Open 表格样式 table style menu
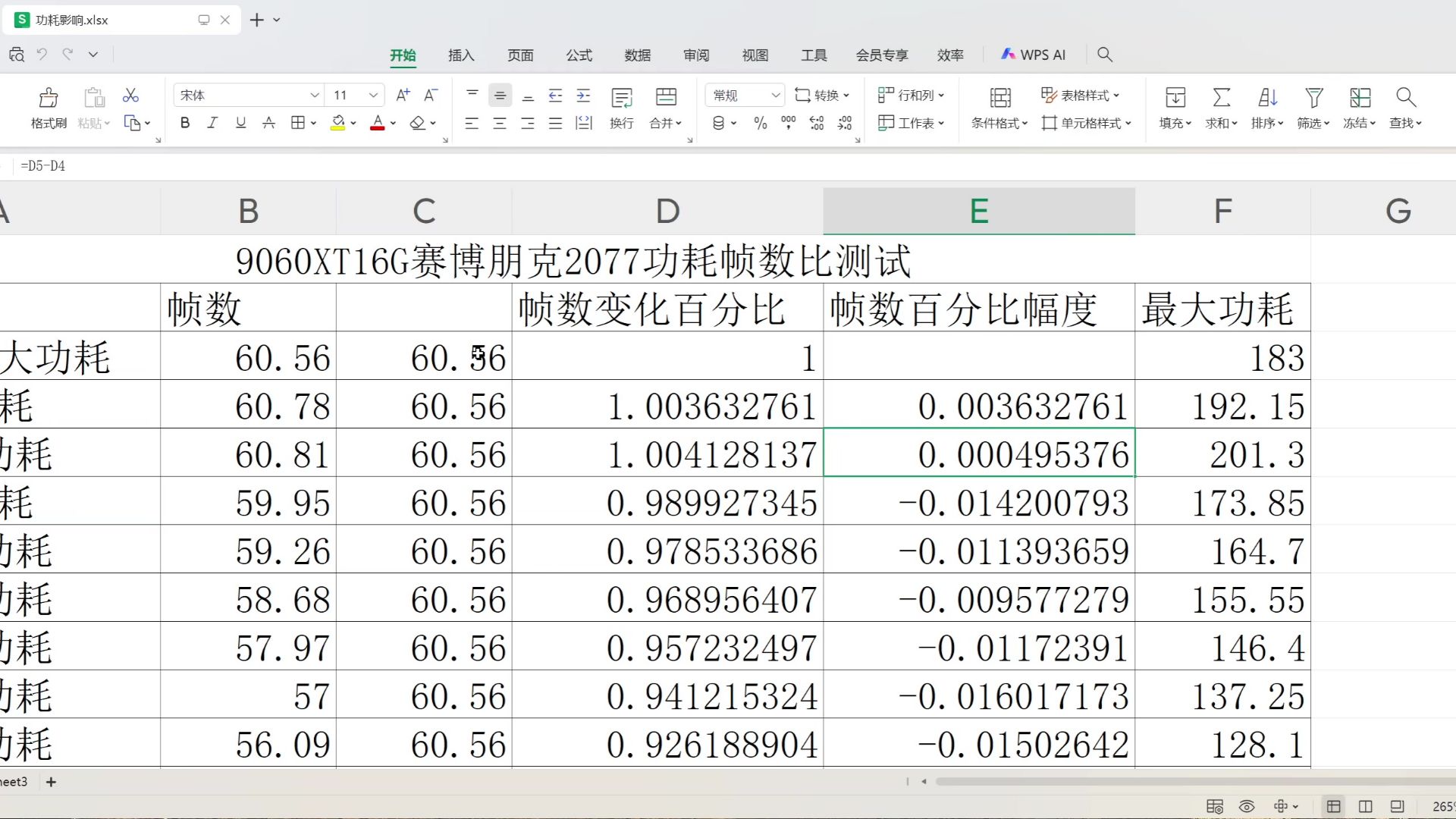This screenshot has width=1456, height=819. 1080,95
